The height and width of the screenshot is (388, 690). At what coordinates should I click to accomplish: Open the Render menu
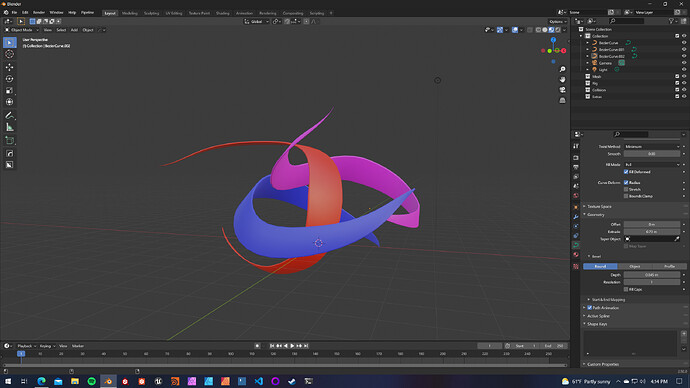pos(39,12)
